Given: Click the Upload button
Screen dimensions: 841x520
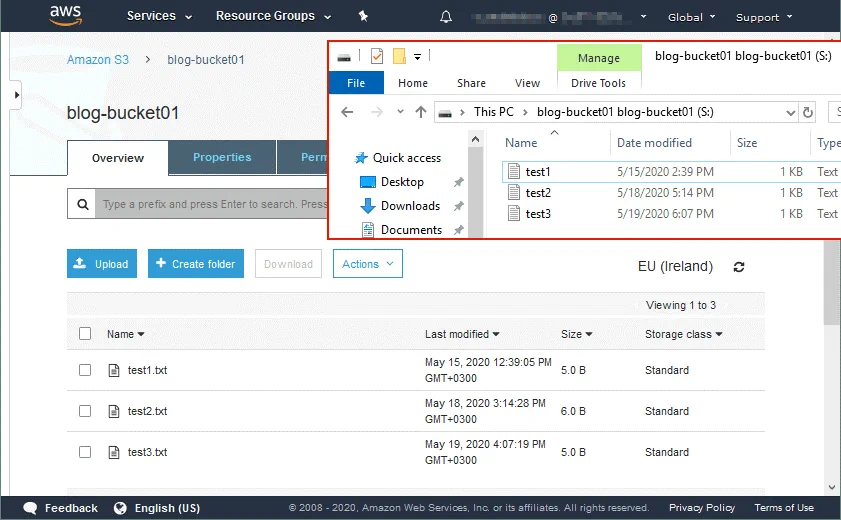Looking at the screenshot, I should 102,264.
